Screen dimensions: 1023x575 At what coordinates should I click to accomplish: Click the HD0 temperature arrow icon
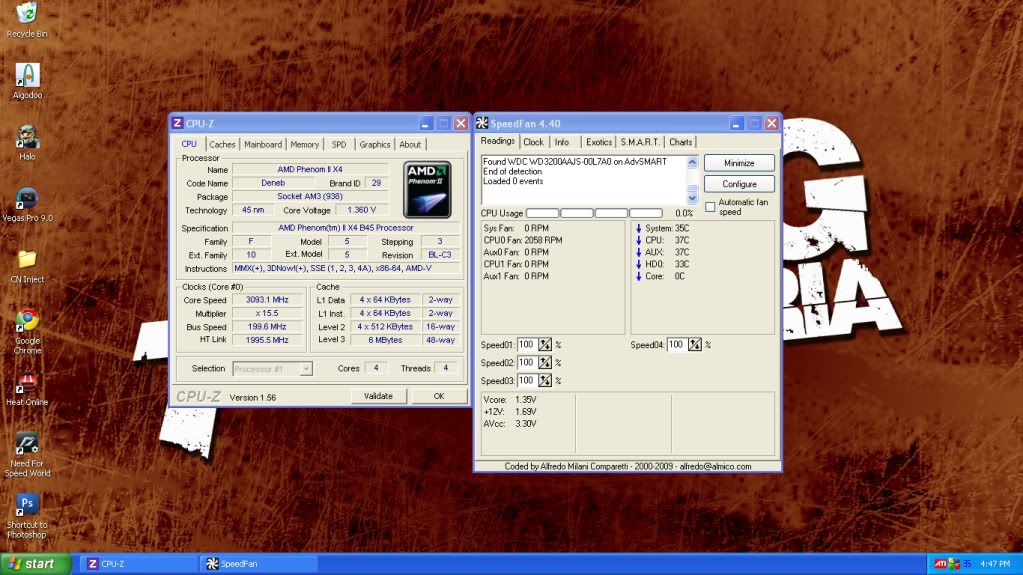638,264
